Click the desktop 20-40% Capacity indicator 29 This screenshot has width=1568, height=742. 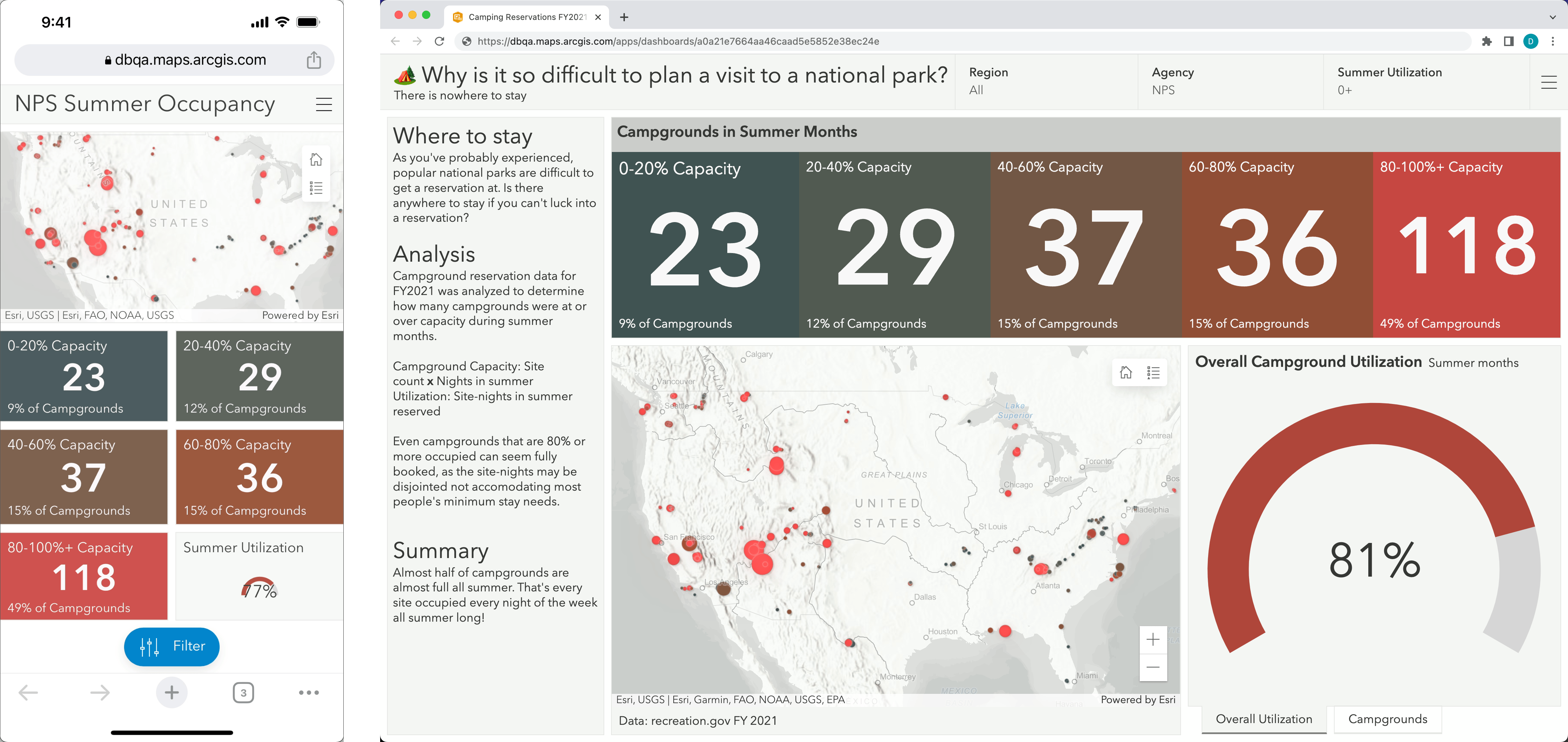tap(895, 245)
